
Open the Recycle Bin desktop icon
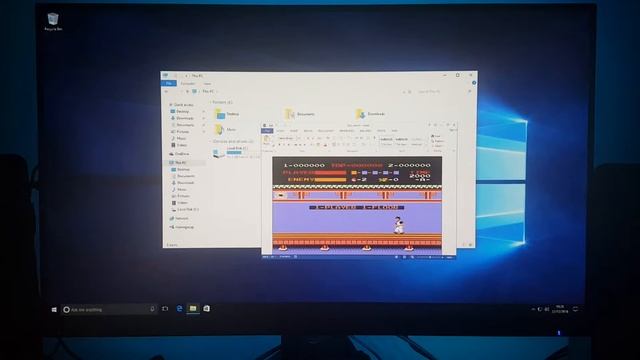[53, 22]
